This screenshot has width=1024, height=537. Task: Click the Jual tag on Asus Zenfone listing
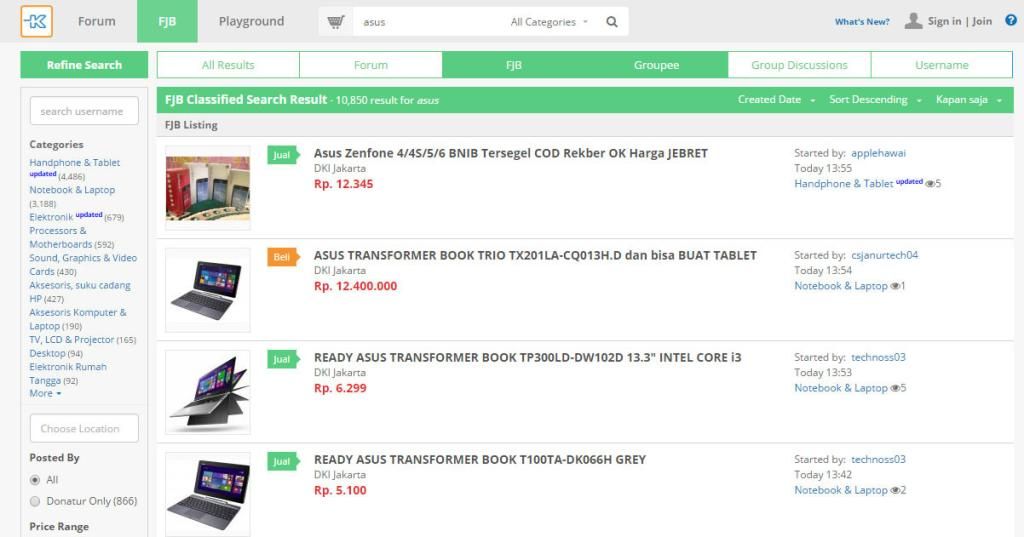283,155
